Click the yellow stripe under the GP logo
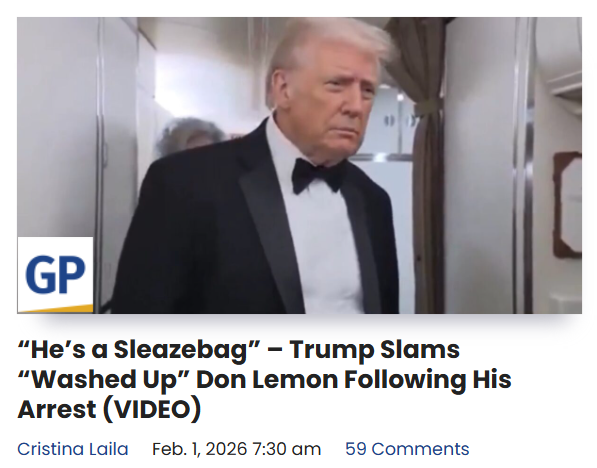This screenshot has height=468, width=597. pos(55,309)
